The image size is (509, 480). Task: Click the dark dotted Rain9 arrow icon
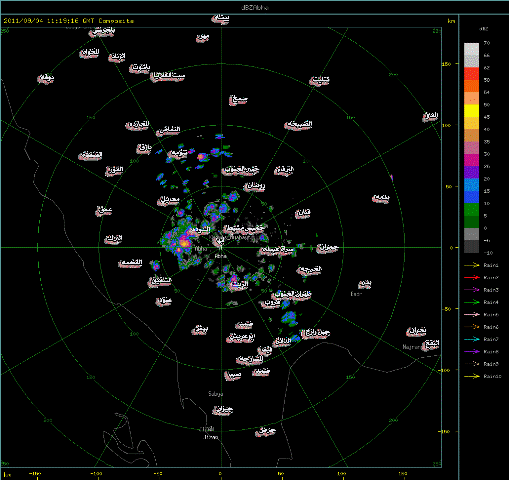coord(472,364)
